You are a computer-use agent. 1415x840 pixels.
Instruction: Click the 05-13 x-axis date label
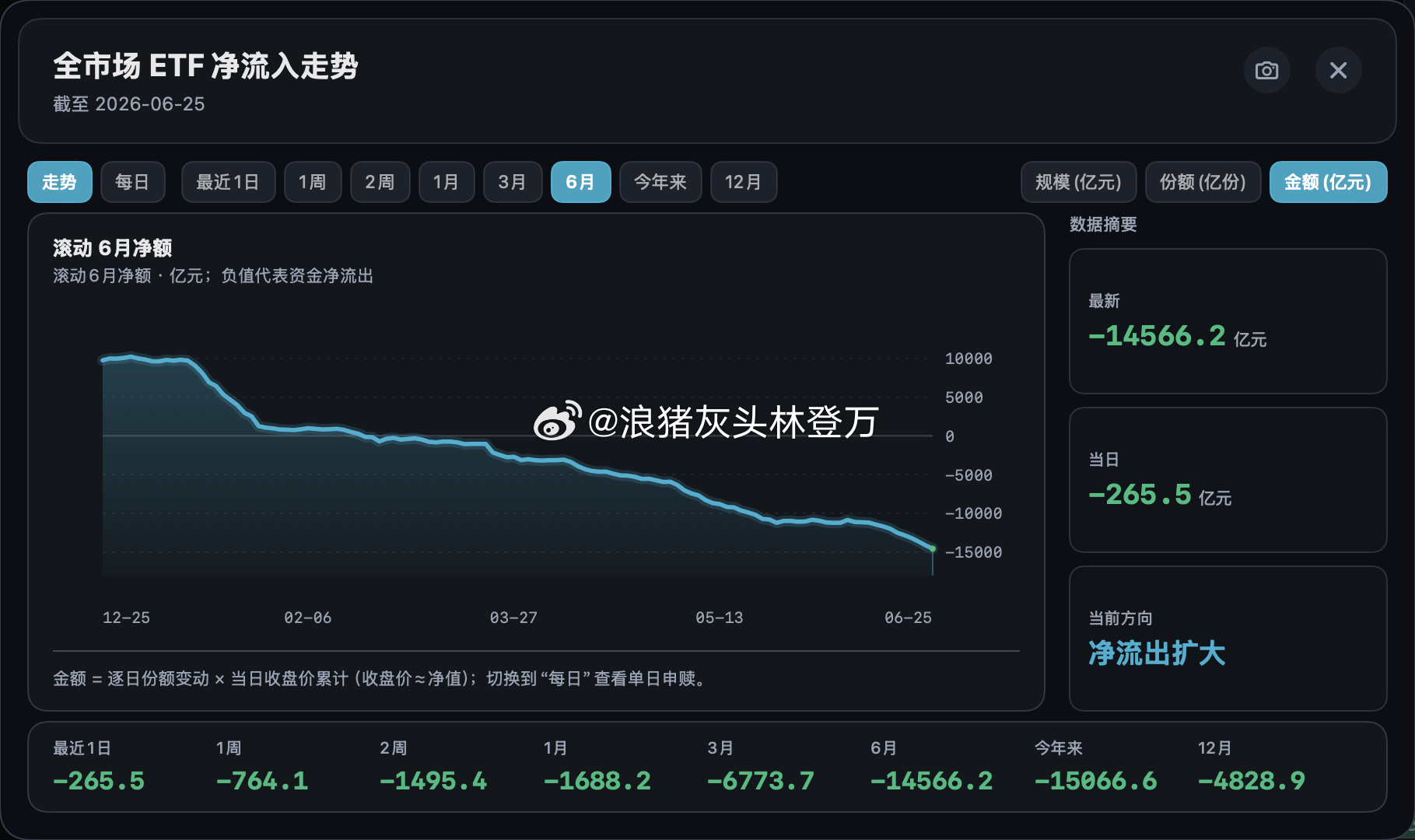click(719, 618)
